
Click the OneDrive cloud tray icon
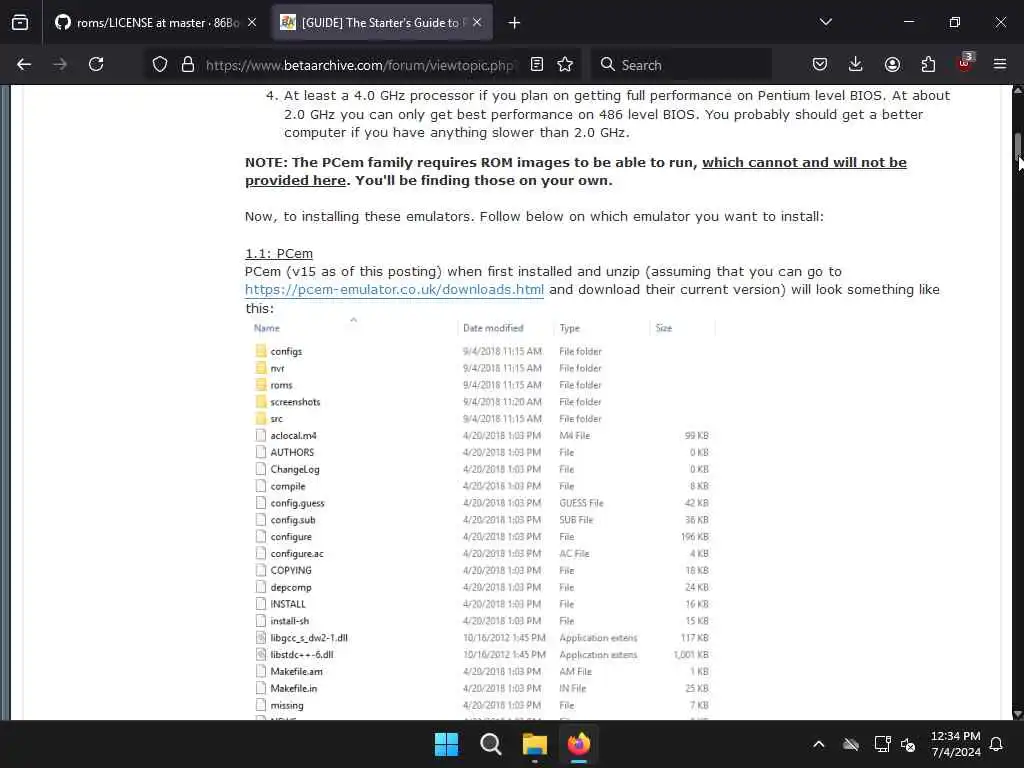point(850,744)
